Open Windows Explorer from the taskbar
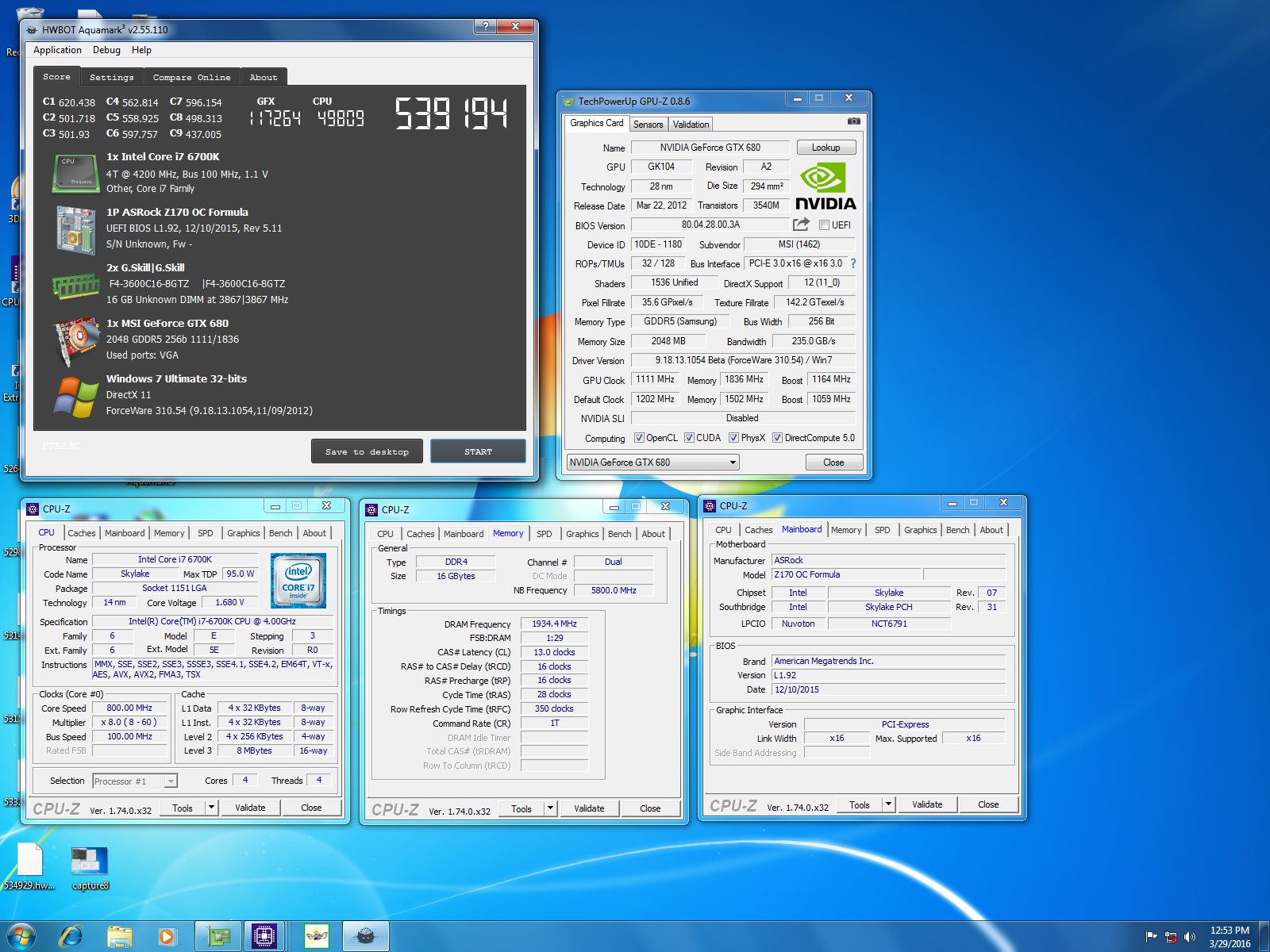The image size is (1270, 952). (119, 937)
